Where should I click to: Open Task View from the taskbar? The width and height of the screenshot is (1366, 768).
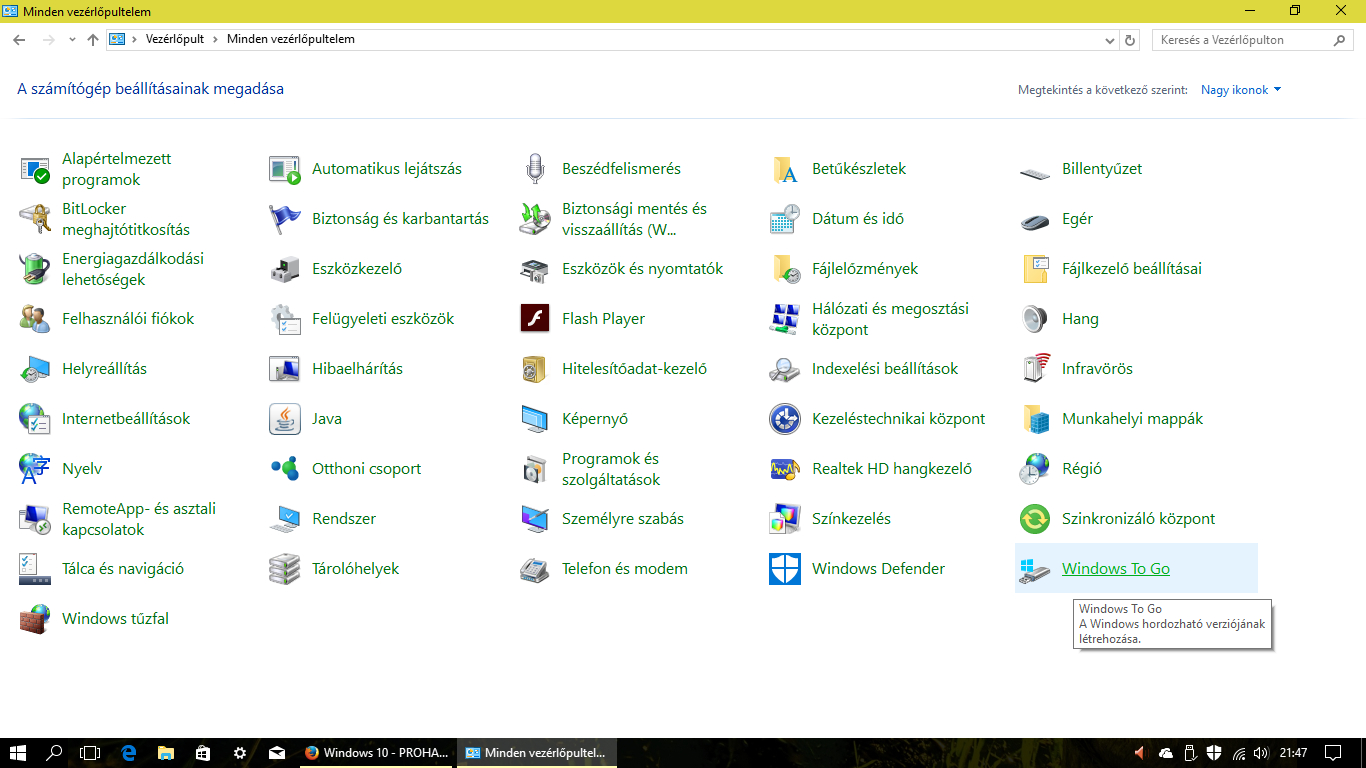pyautogui.click(x=90, y=753)
